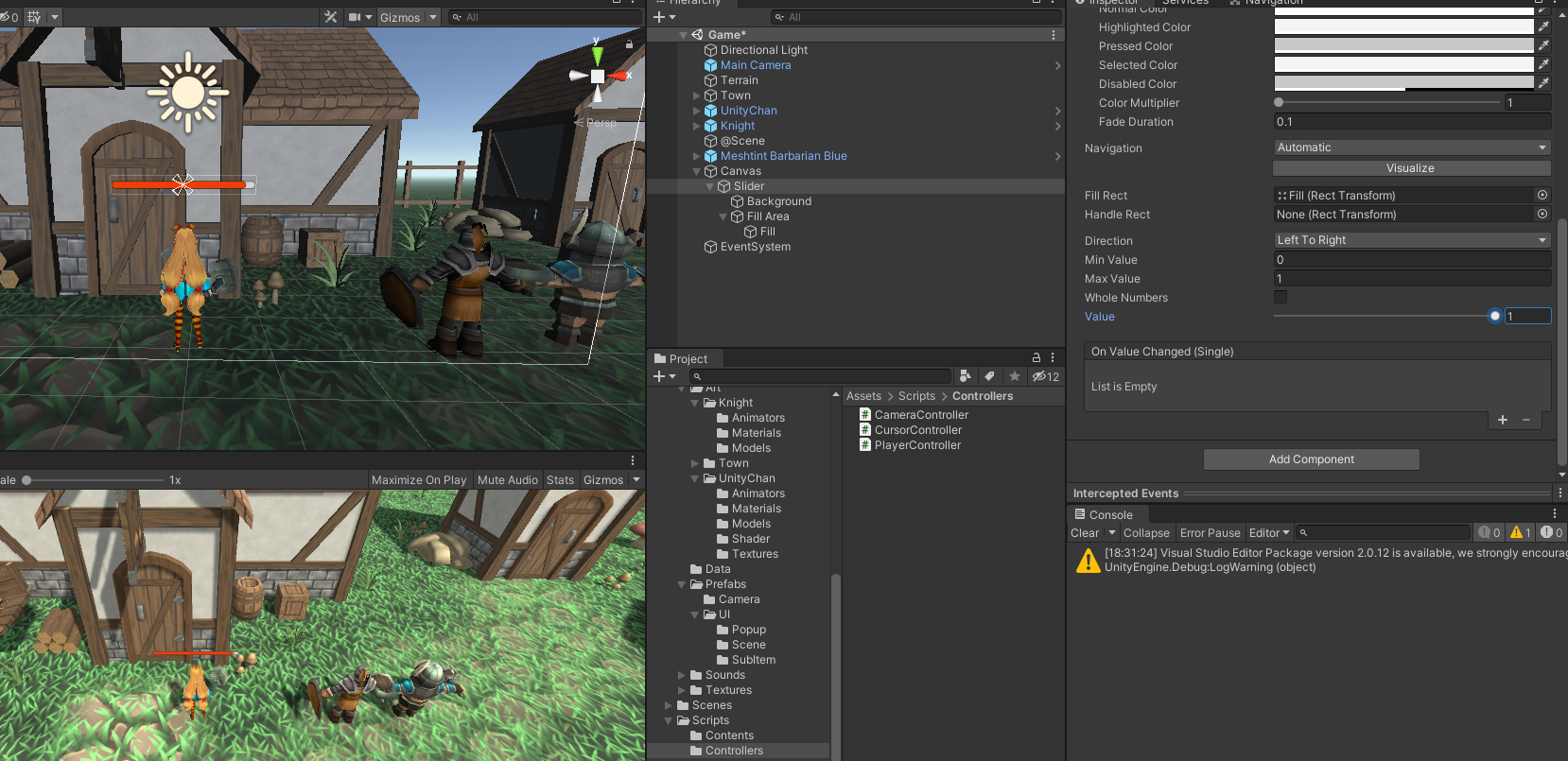This screenshot has width=1568, height=761.
Task: Select the EventSystem object
Action: [x=755, y=247]
